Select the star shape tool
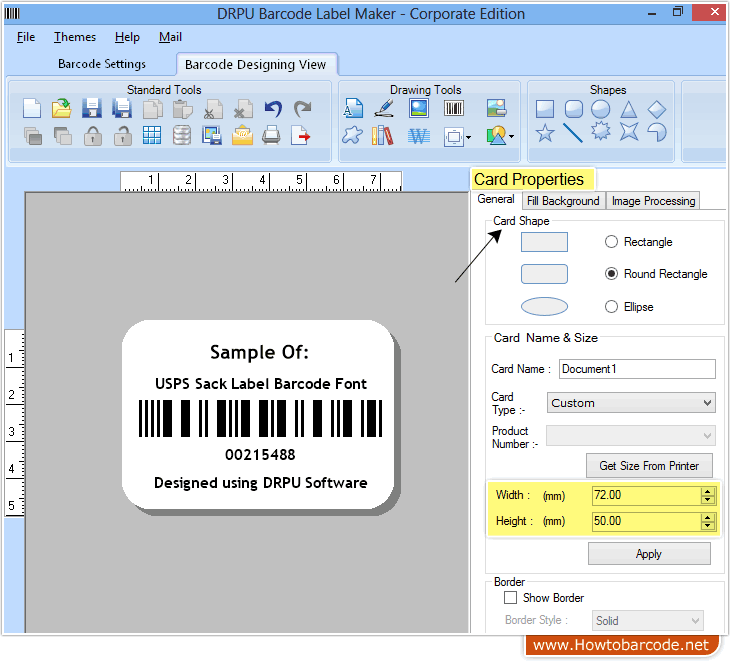This screenshot has width=730, height=662. (545, 134)
